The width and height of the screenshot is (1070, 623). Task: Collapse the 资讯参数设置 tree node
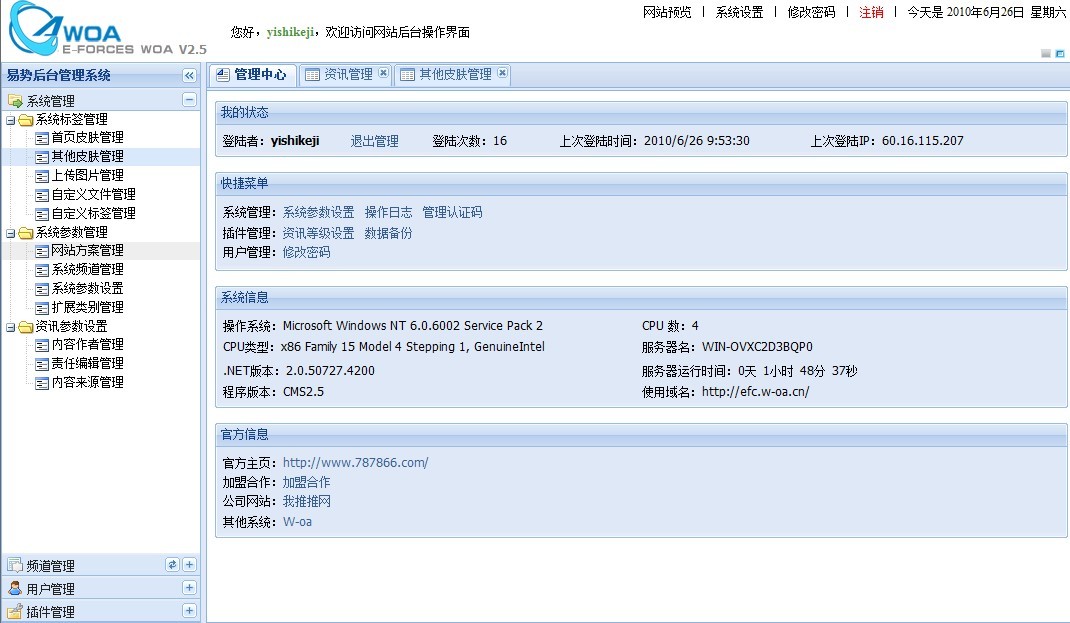click(10, 327)
